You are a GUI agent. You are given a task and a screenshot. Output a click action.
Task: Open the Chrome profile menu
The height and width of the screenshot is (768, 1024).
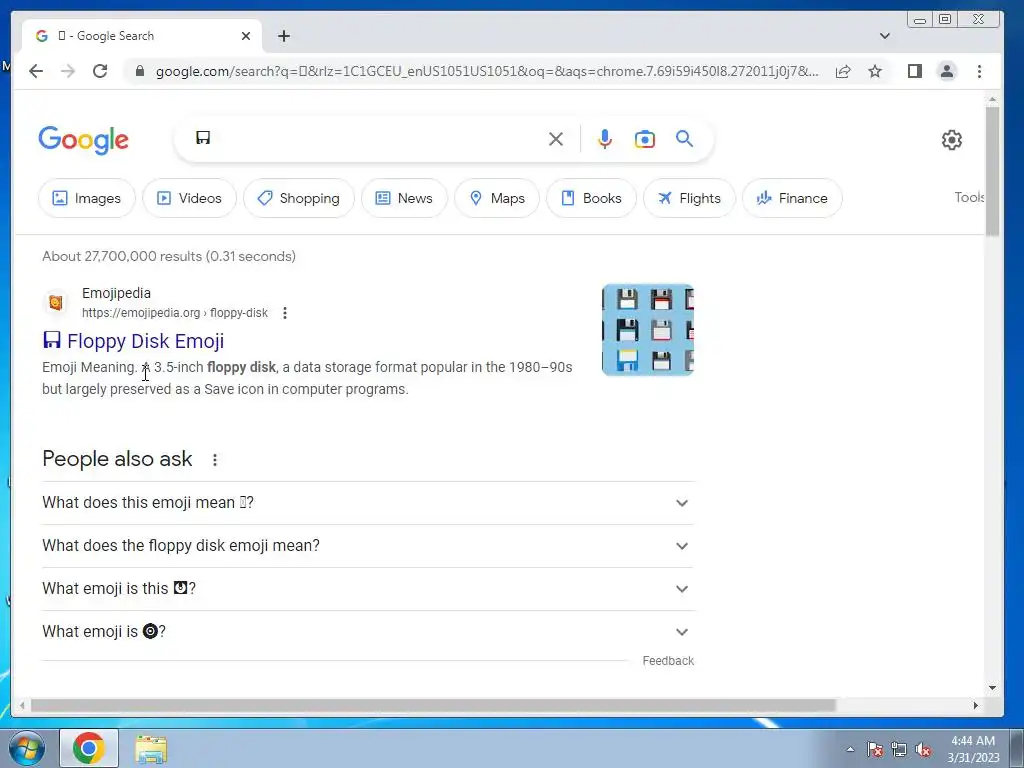tap(946, 71)
